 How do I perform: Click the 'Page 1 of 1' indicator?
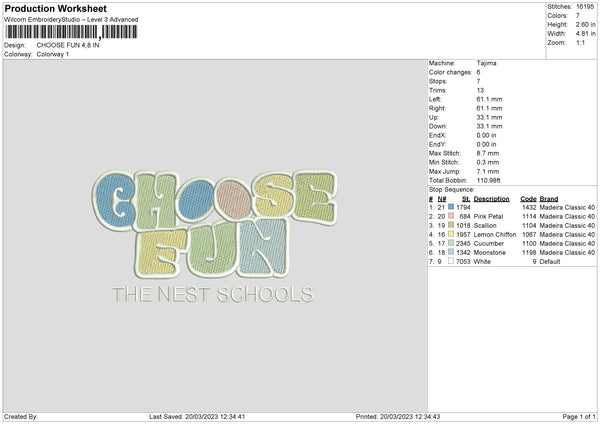579,416
